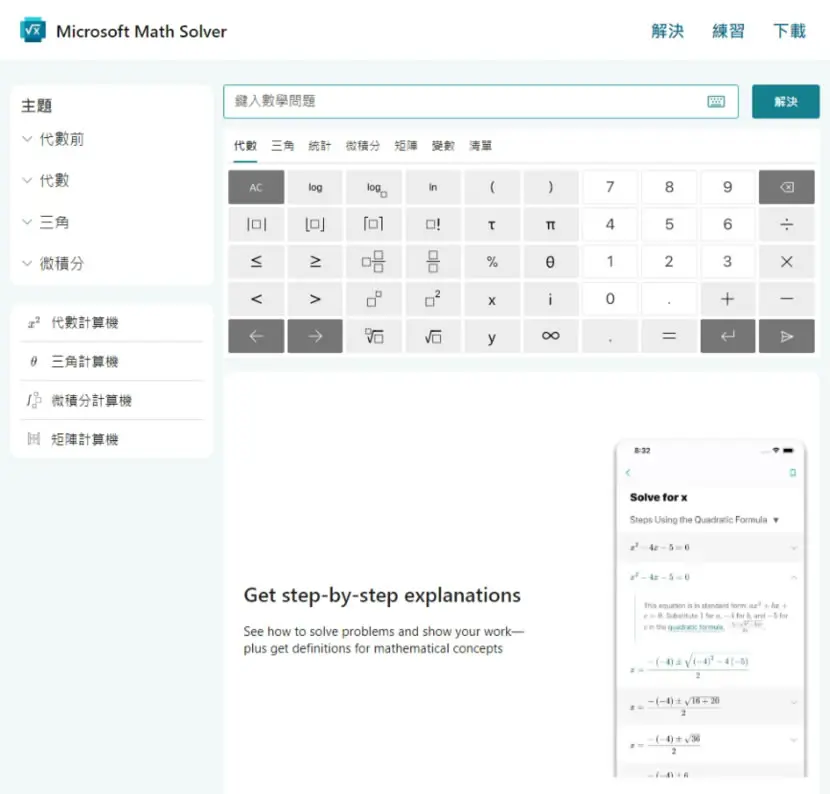Viewport: 830px width, 794px height.
Task: Click the backspace delete key icon
Action: tap(786, 187)
